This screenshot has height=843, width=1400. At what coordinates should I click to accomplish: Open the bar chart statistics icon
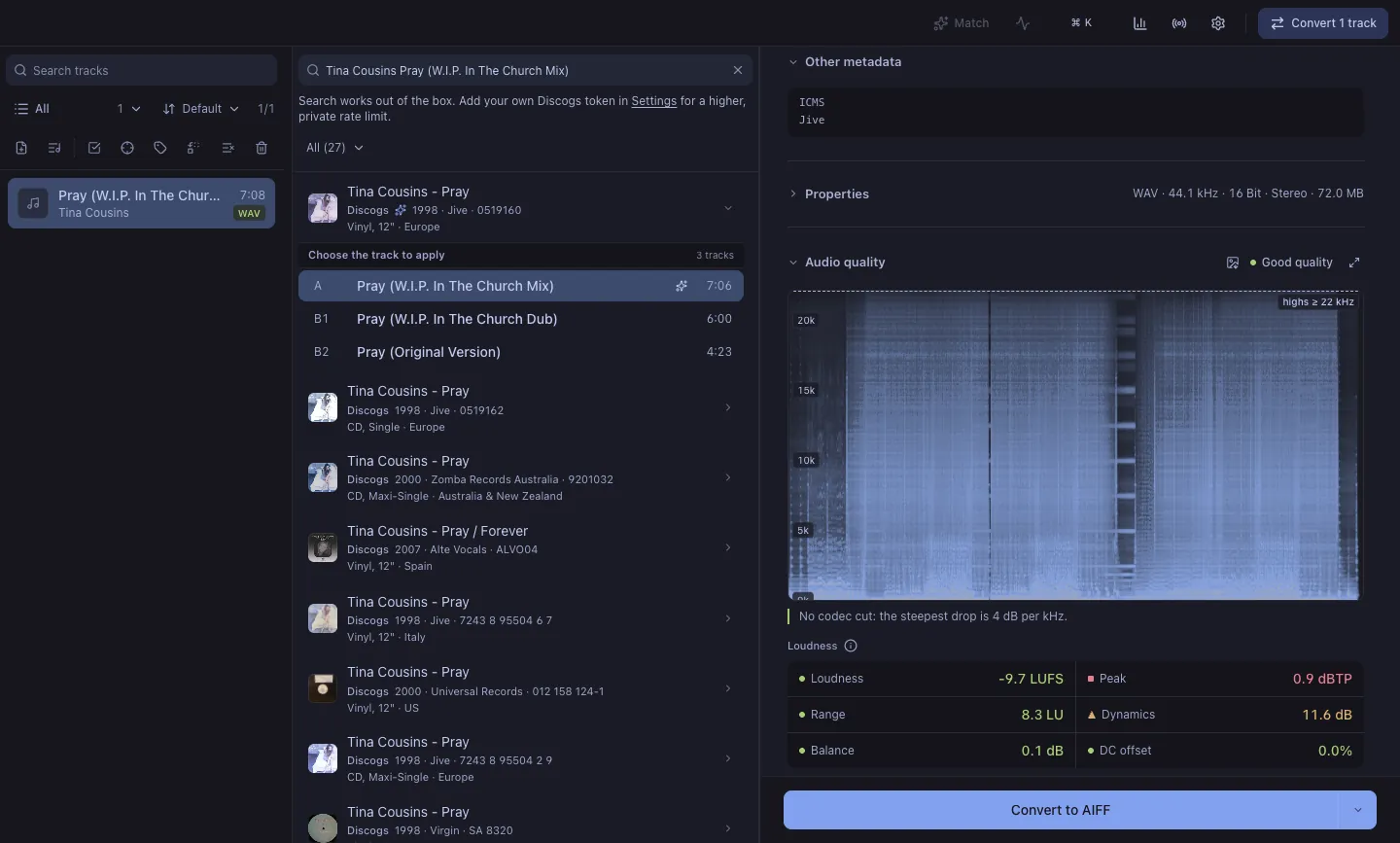(x=1139, y=23)
